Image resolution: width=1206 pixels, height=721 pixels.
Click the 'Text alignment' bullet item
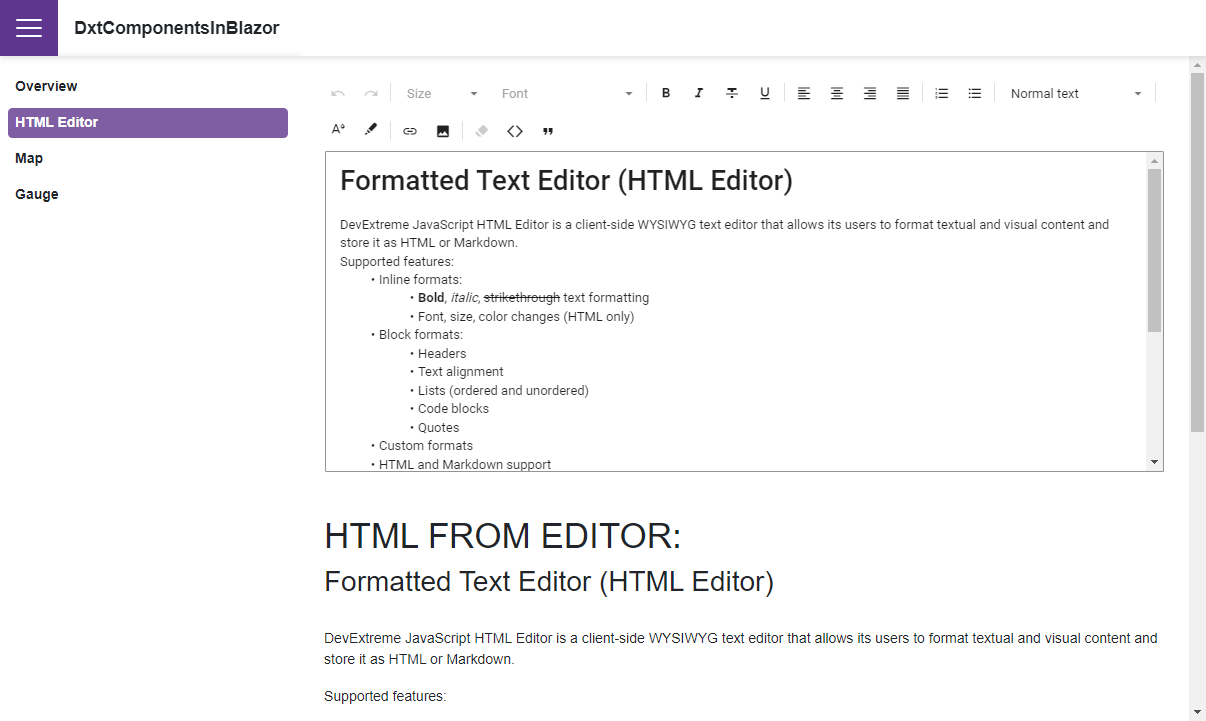461,372
